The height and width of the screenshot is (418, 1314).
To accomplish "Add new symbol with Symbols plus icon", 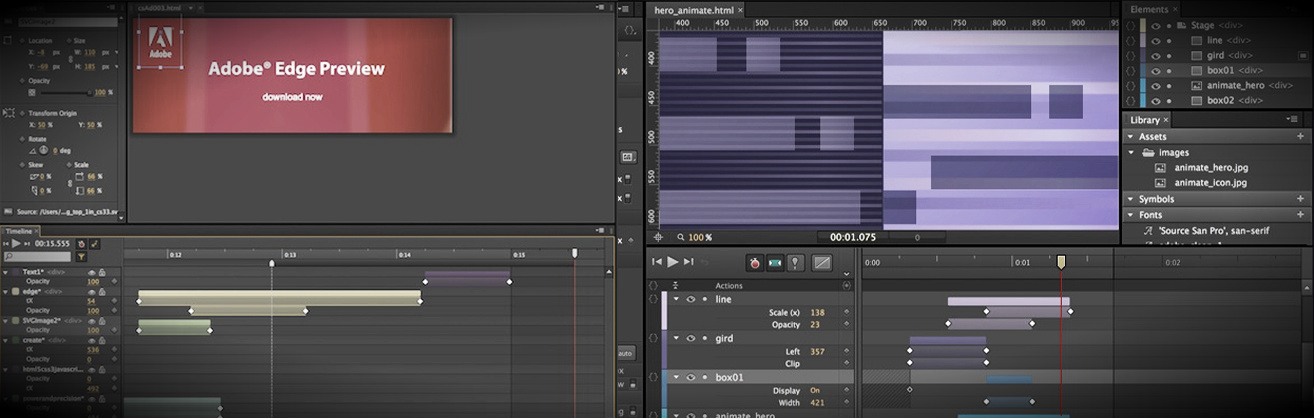I will (1300, 199).
